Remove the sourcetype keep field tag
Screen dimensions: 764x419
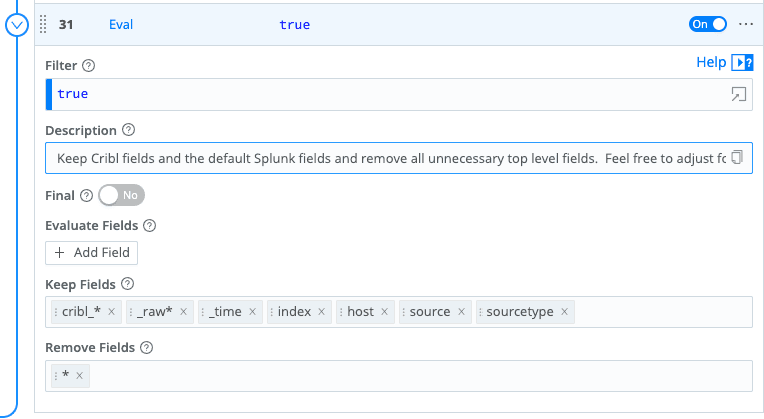(565, 312)
